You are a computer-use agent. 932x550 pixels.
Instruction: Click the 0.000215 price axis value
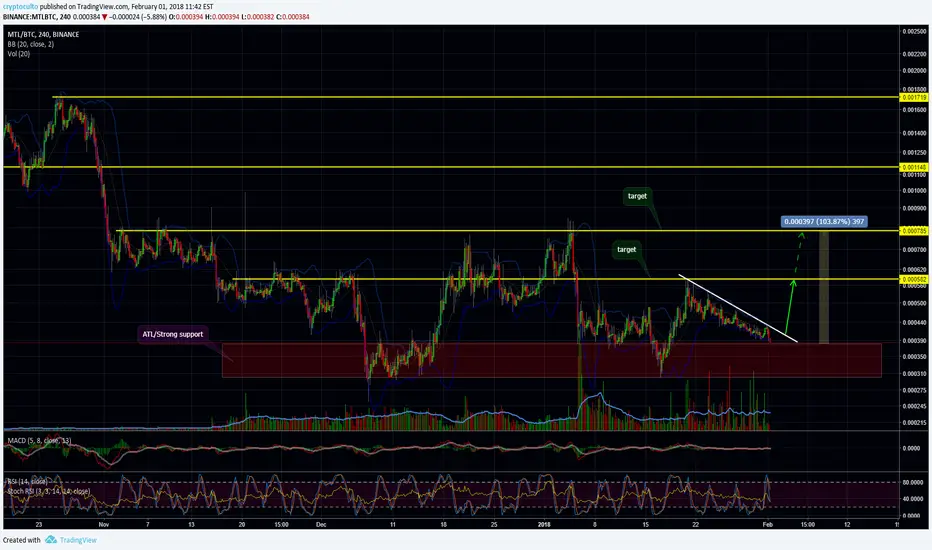[914, 423]
